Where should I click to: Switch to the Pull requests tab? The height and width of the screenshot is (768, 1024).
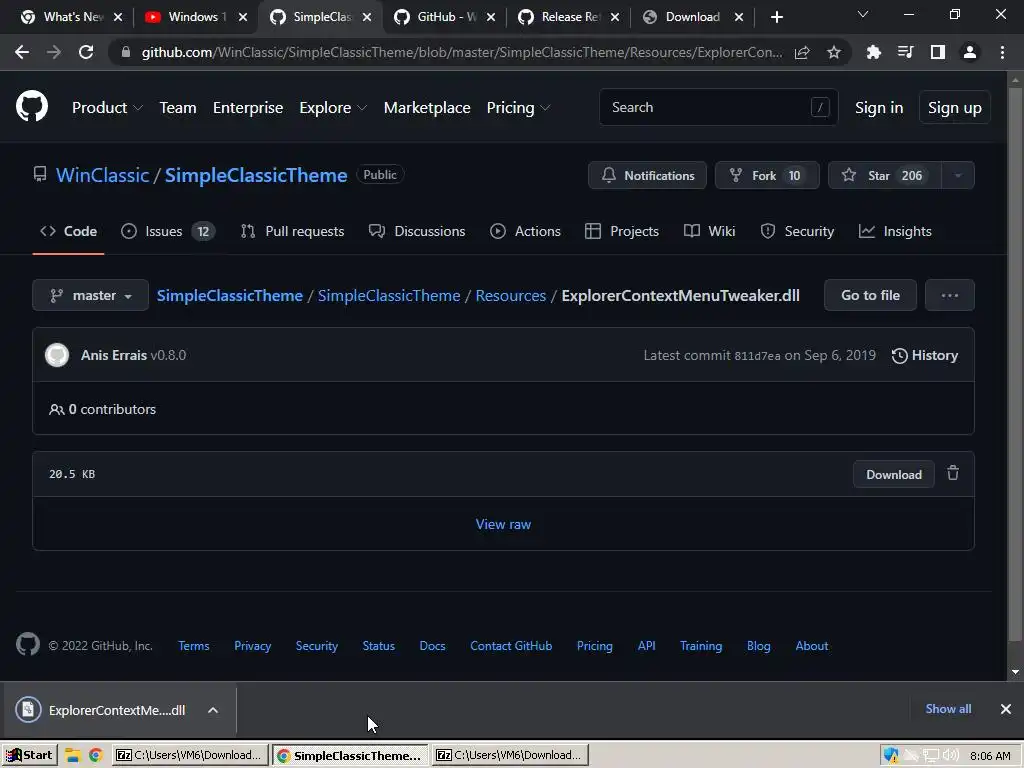tap(292, 231)
